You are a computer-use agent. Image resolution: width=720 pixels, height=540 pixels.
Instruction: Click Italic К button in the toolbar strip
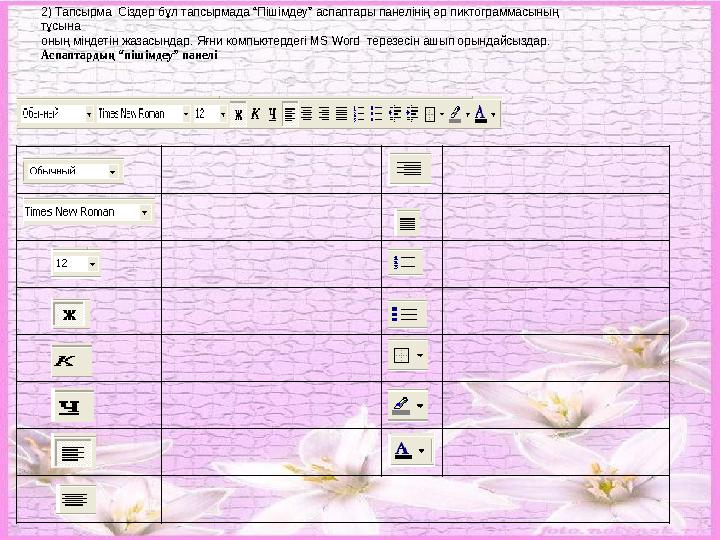255,113
